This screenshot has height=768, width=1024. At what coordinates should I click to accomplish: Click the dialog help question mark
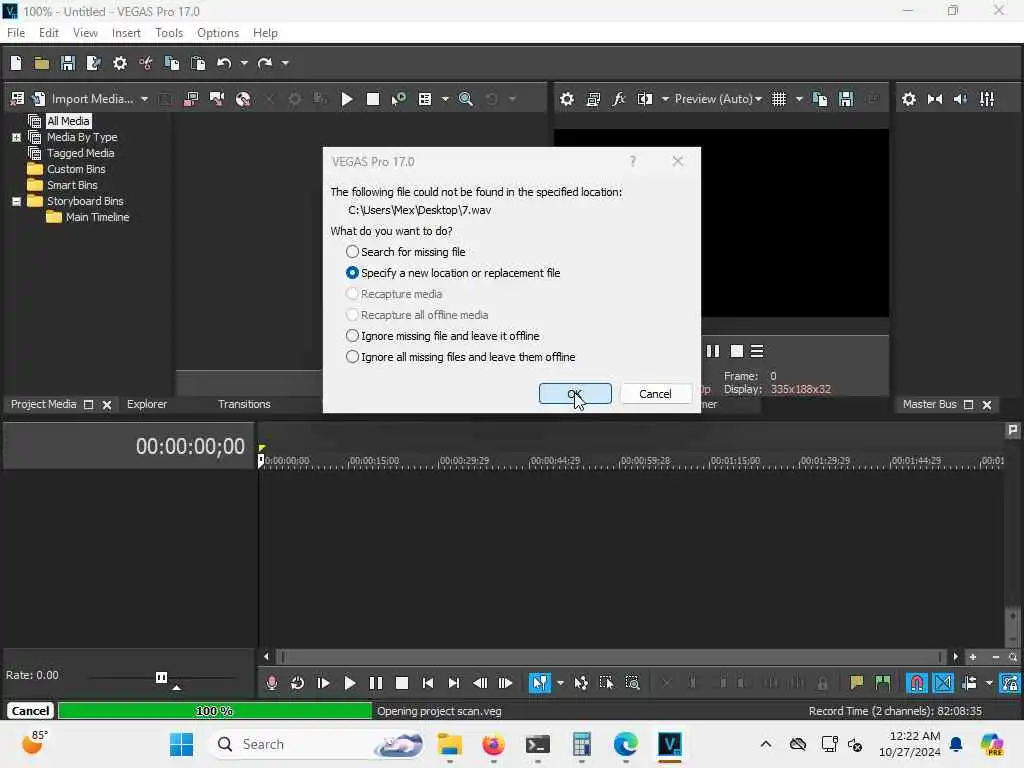point(633,161)
